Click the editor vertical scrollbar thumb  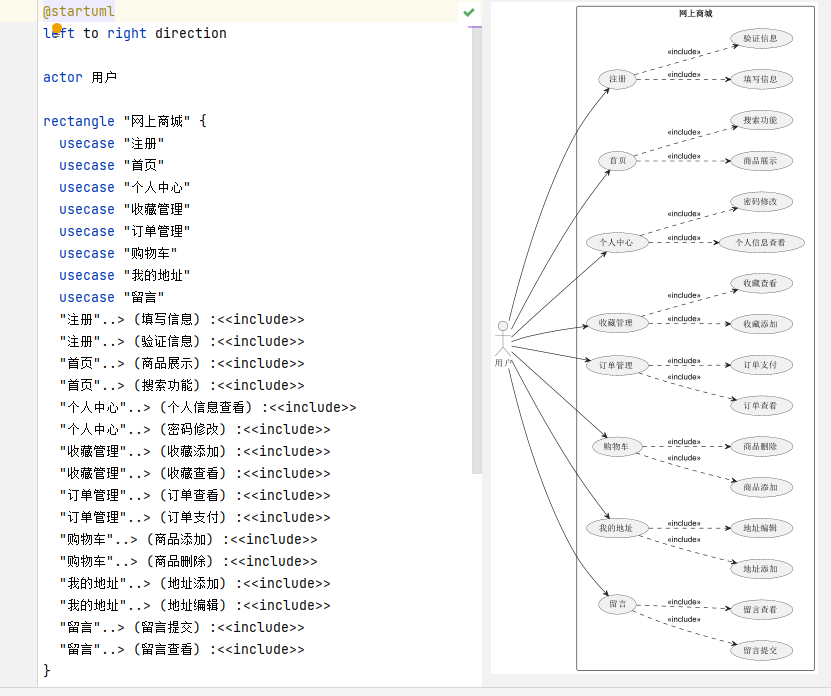point(476,249)
